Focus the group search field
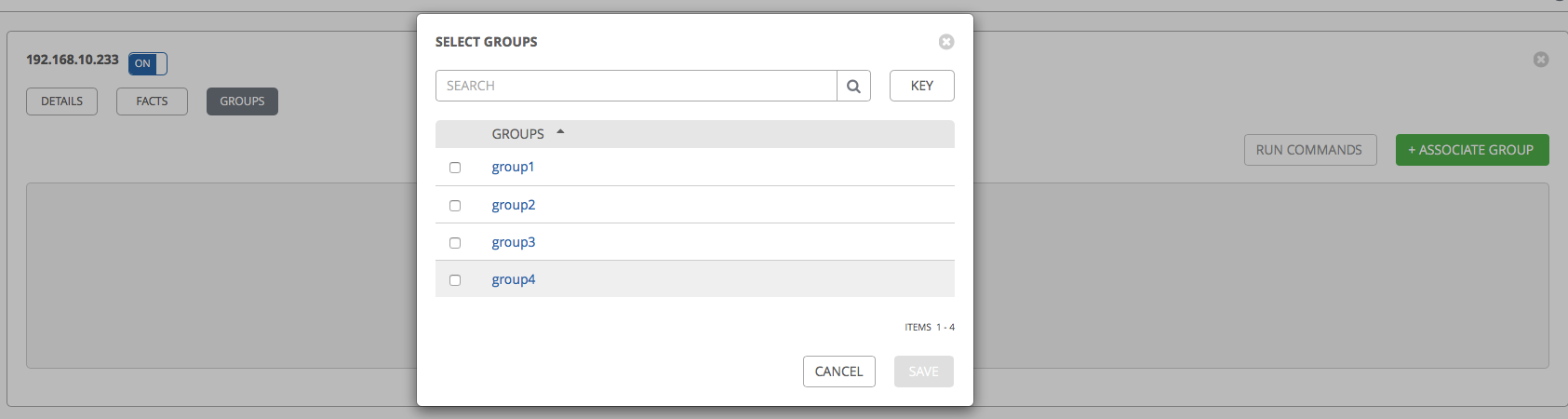 click(x=637, y=86)
